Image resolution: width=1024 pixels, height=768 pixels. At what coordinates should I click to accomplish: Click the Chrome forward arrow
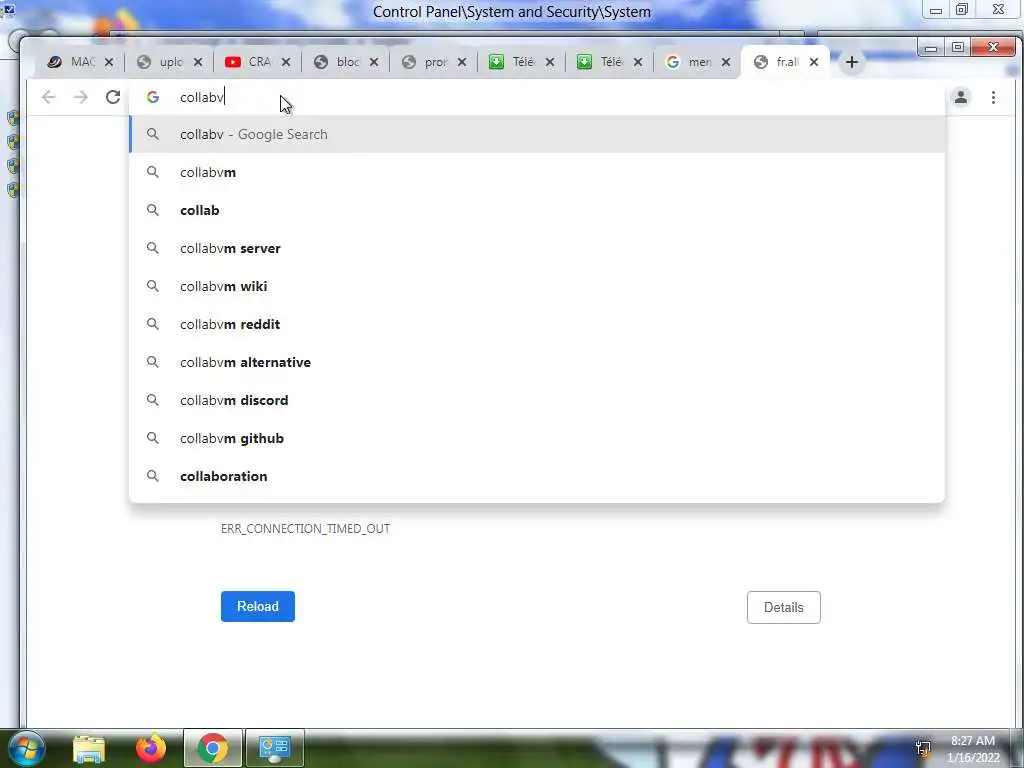click(80, 97)
